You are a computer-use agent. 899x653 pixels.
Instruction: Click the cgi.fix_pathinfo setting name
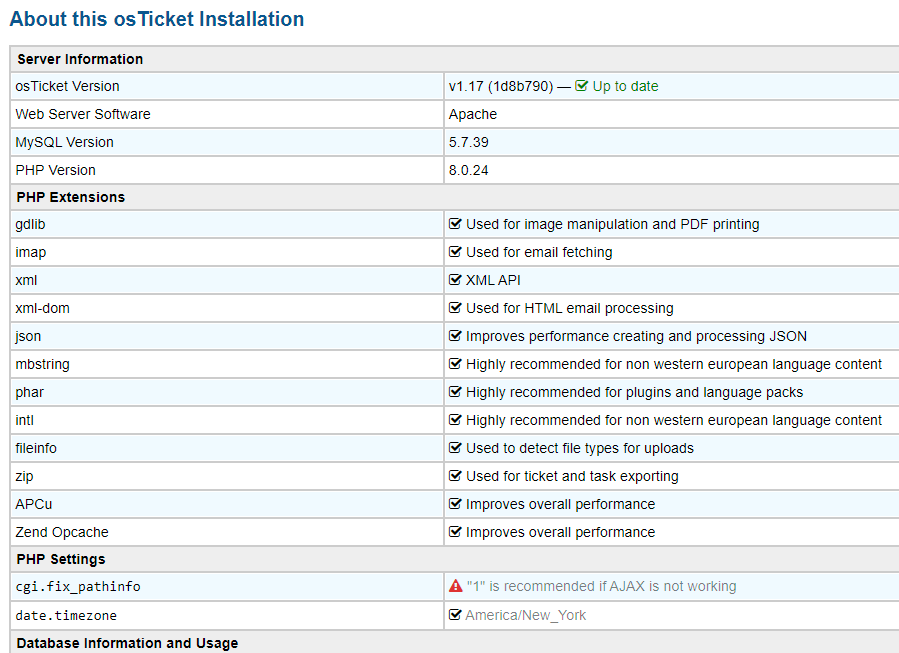(71, 586)
